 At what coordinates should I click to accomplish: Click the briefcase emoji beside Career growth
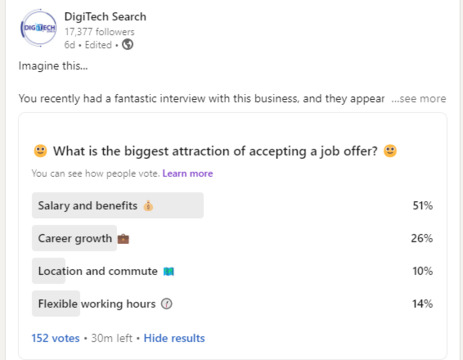tap(123, 239)
